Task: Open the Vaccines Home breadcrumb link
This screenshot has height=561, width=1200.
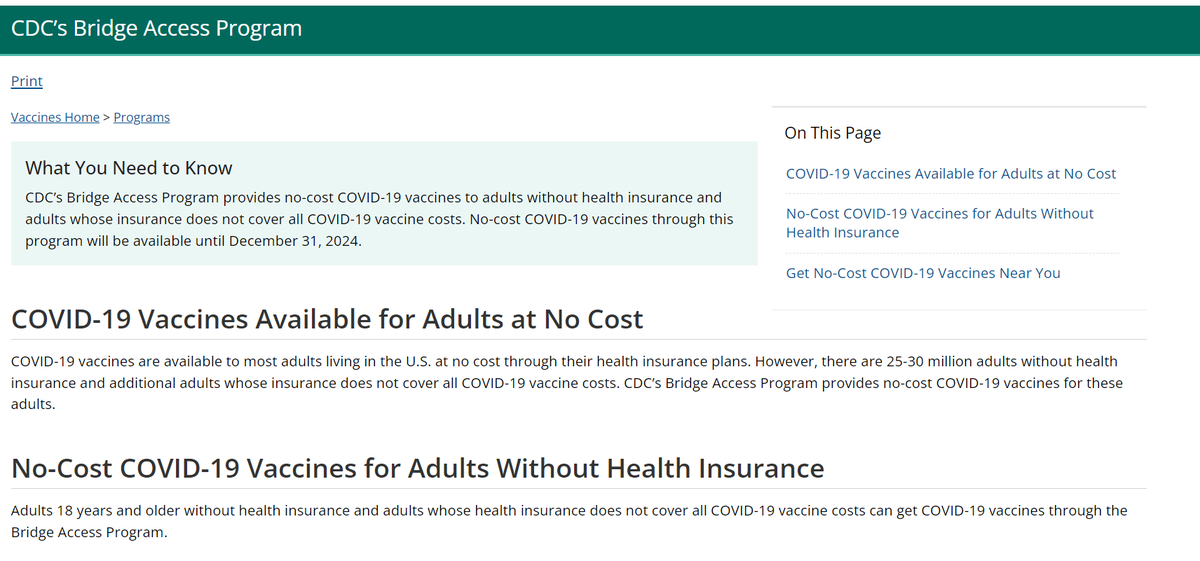Action: [55, 117]
